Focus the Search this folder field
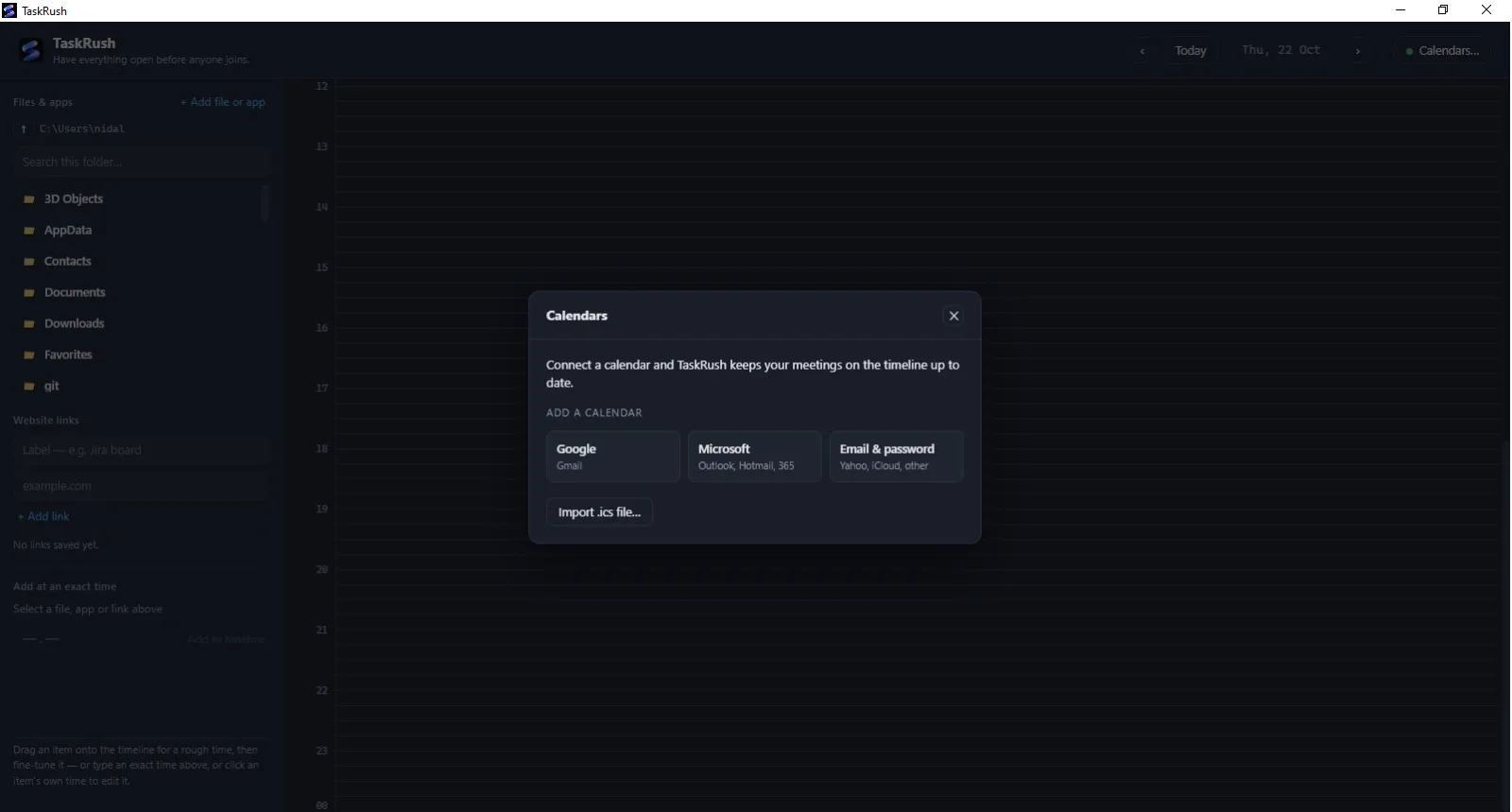The image size is (1512, 812). pyautogui.click(x=141, y=162)
